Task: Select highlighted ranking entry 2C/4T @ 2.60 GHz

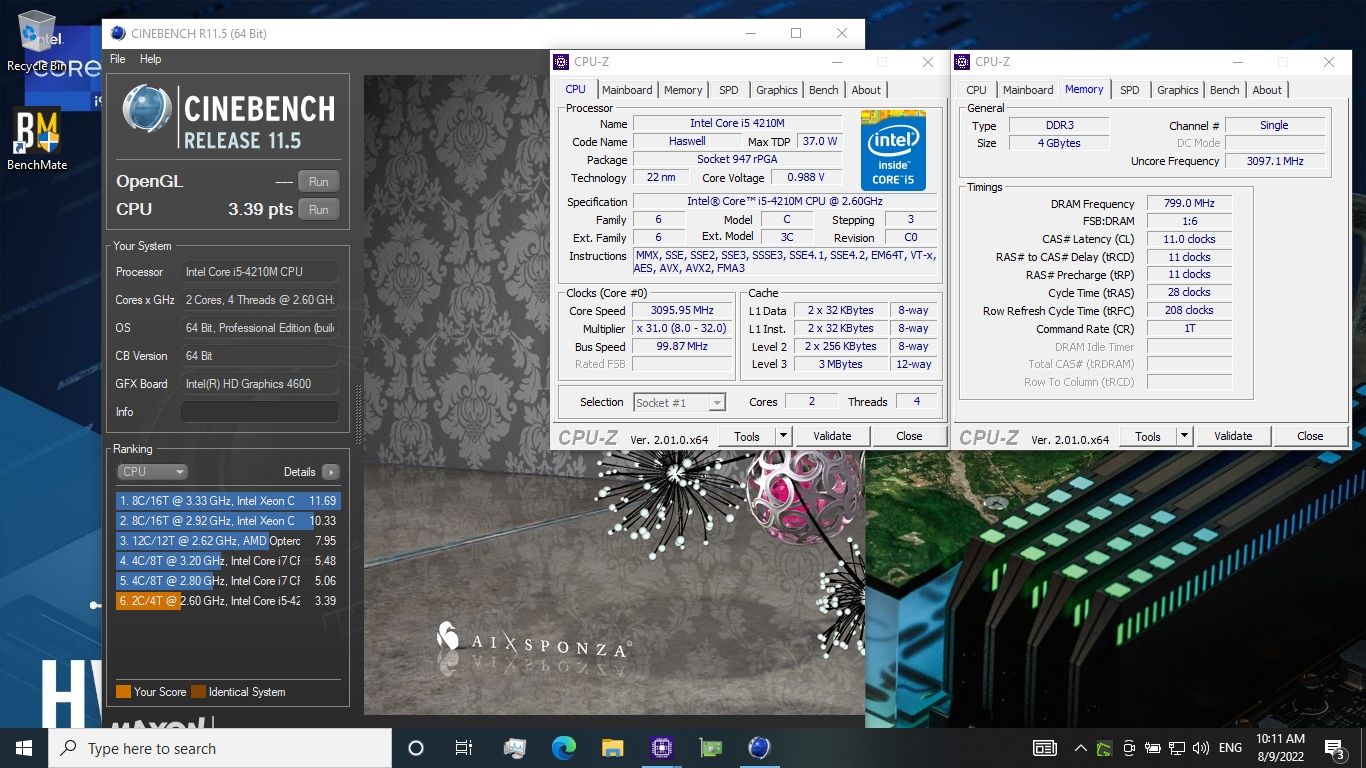Action: 228,601
